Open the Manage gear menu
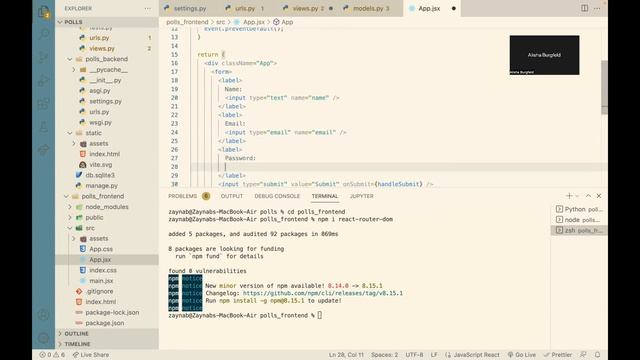The height and width of the screenshot is (360, 640). 44,338
